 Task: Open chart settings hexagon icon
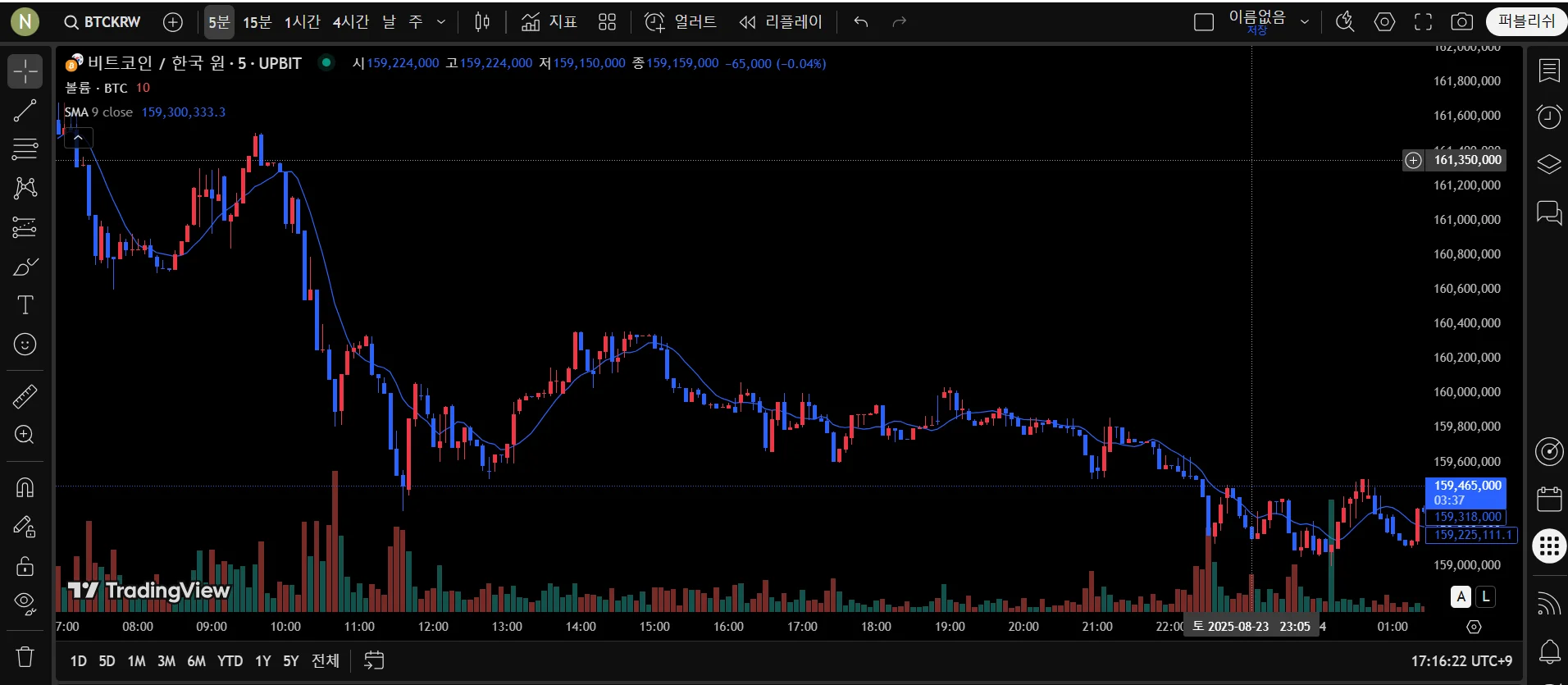click(1384, 22)
